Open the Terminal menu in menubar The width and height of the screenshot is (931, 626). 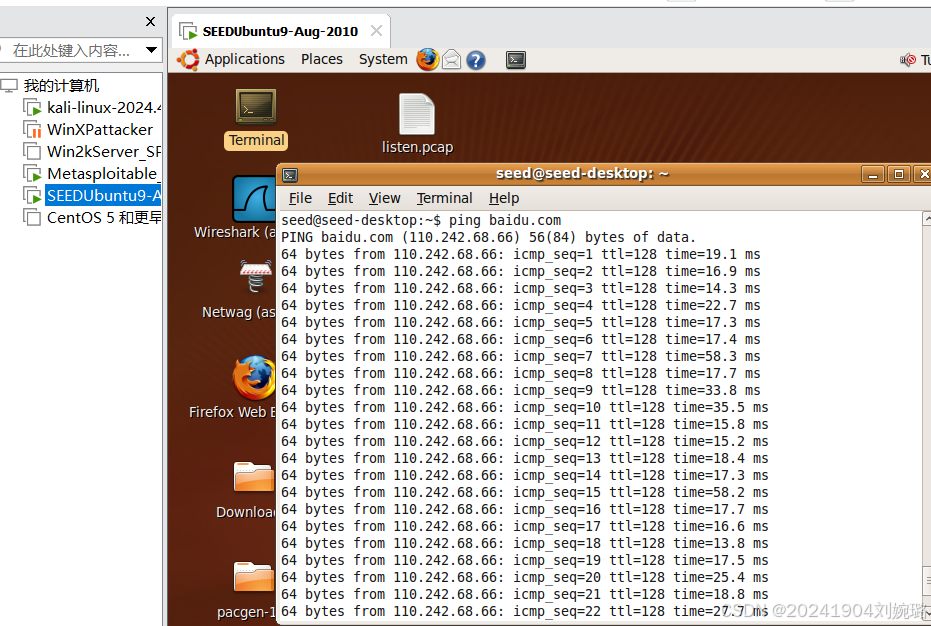tap(444, 198)
